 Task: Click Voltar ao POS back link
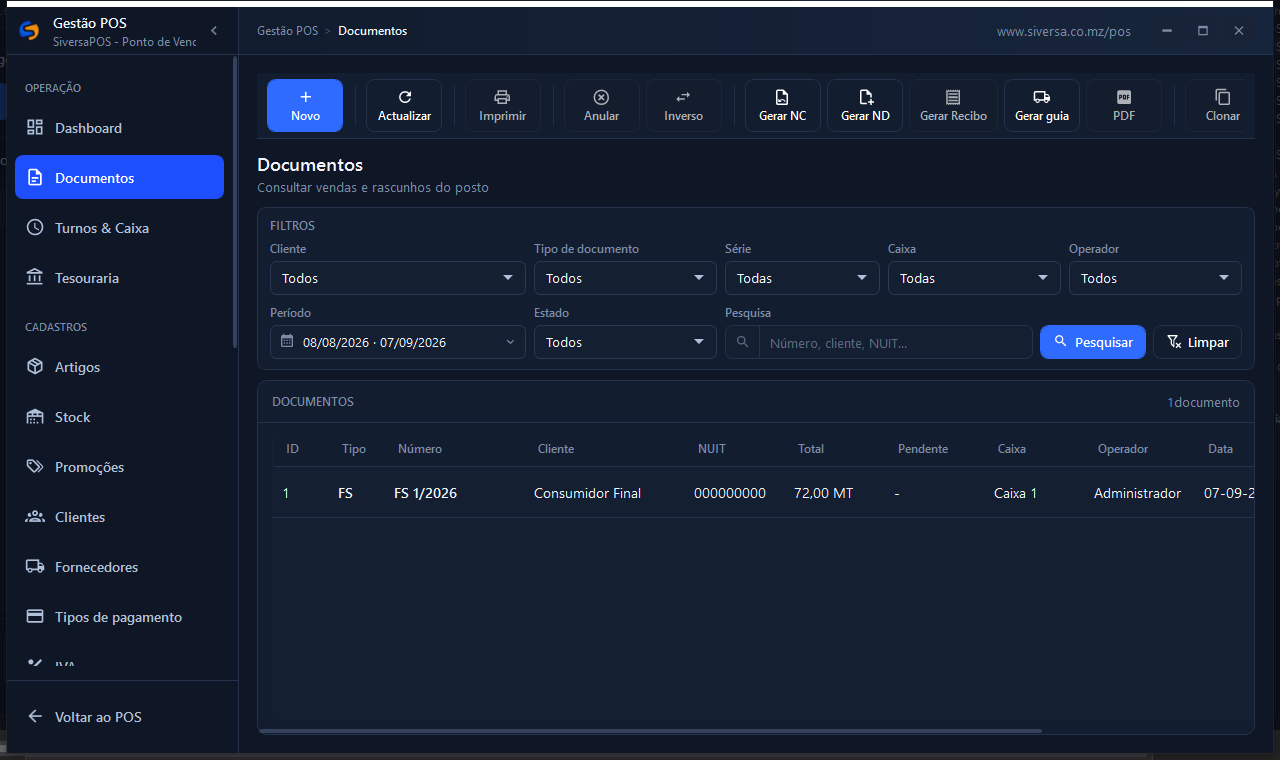(119, 717)
